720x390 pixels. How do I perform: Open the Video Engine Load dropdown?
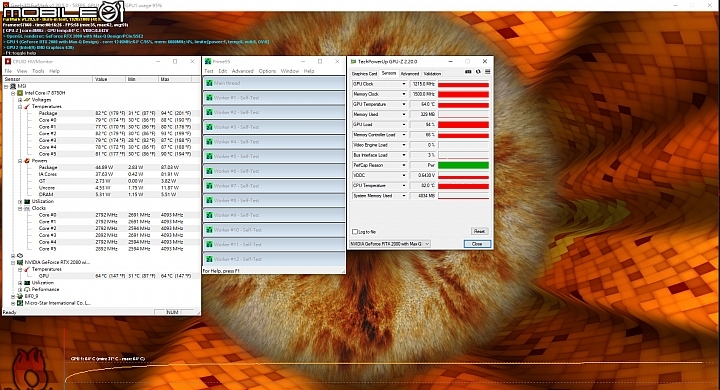coord(404,145)
